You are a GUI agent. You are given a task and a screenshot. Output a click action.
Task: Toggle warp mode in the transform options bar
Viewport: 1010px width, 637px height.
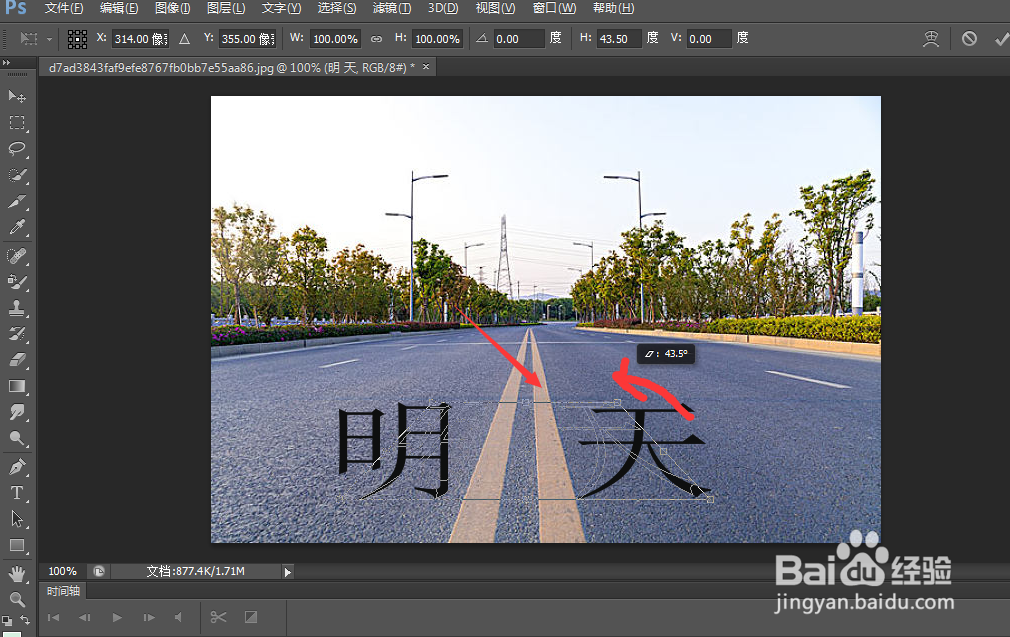tap(931, 38)
